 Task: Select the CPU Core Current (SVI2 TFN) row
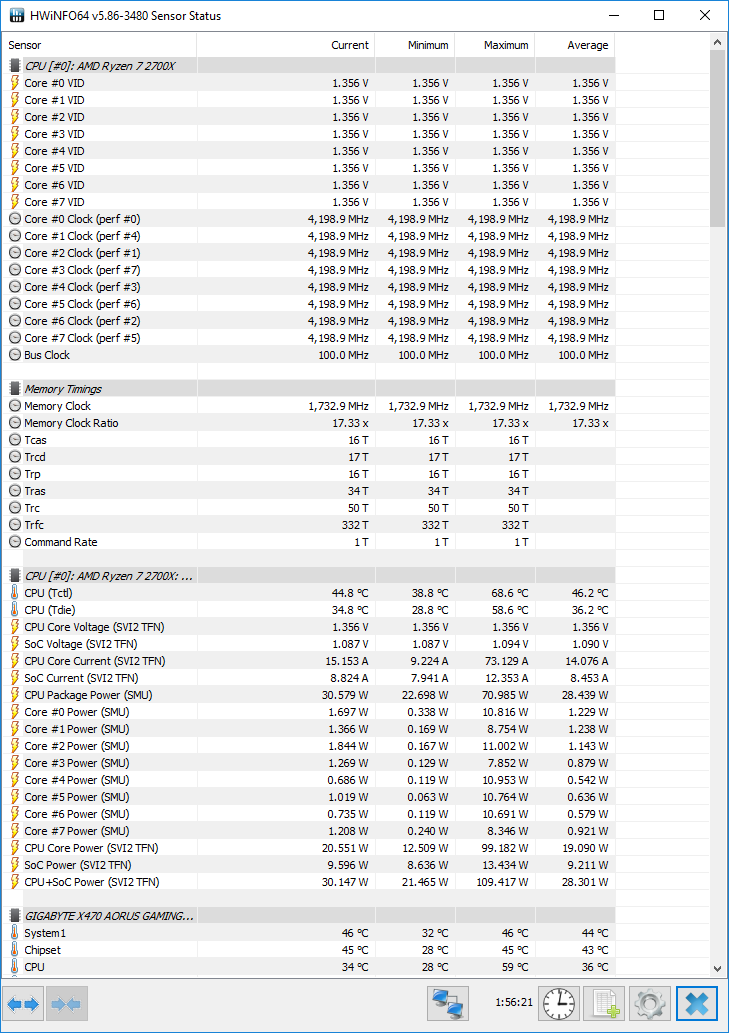point(308,661)
